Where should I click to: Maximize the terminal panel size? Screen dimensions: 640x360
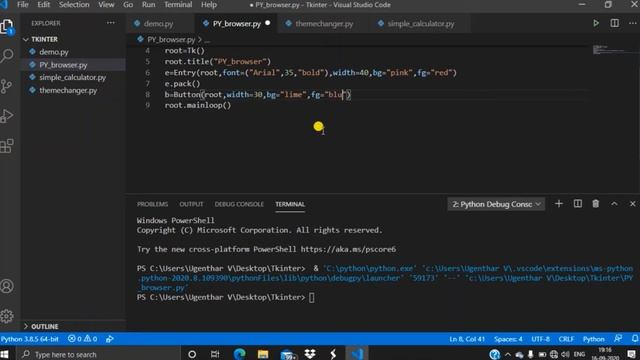click(614, 204)
